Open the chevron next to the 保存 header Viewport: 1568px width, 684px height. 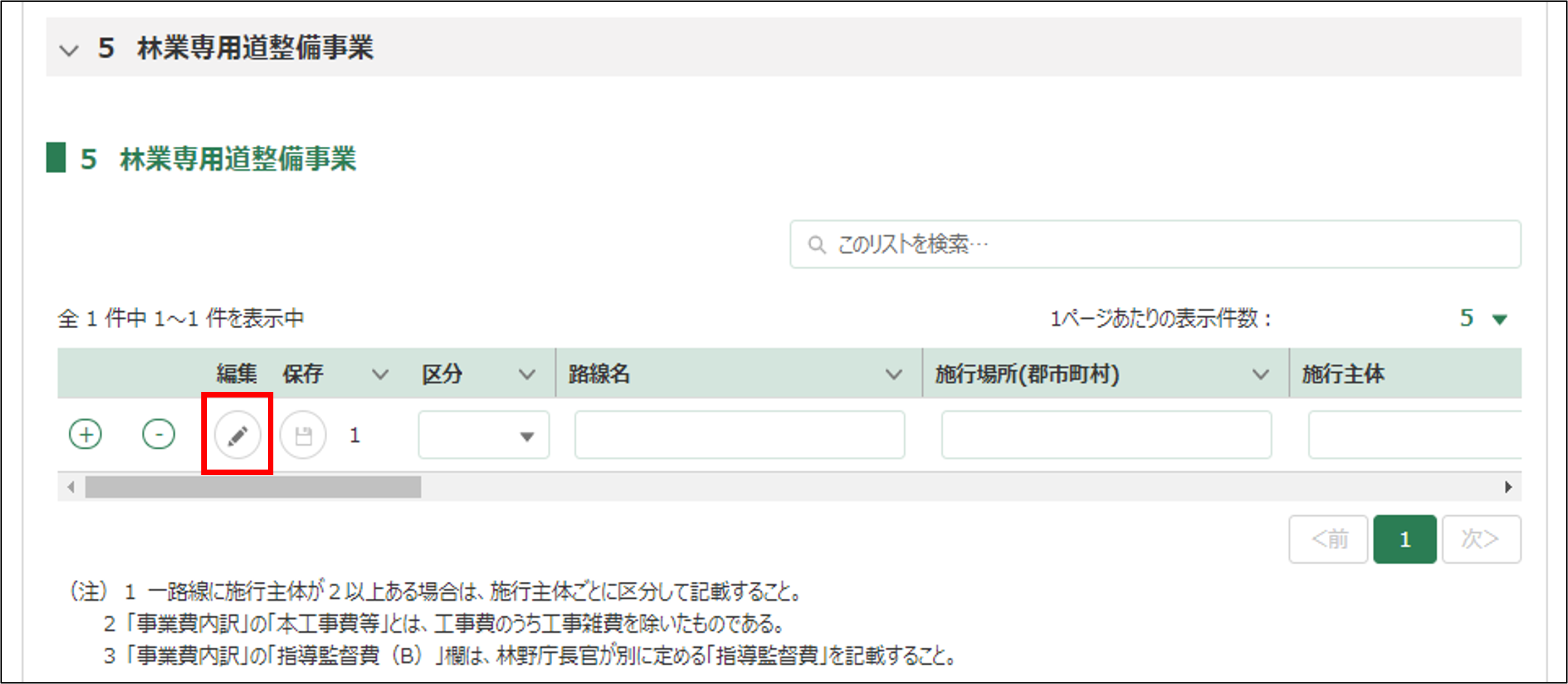coord(380,374)
